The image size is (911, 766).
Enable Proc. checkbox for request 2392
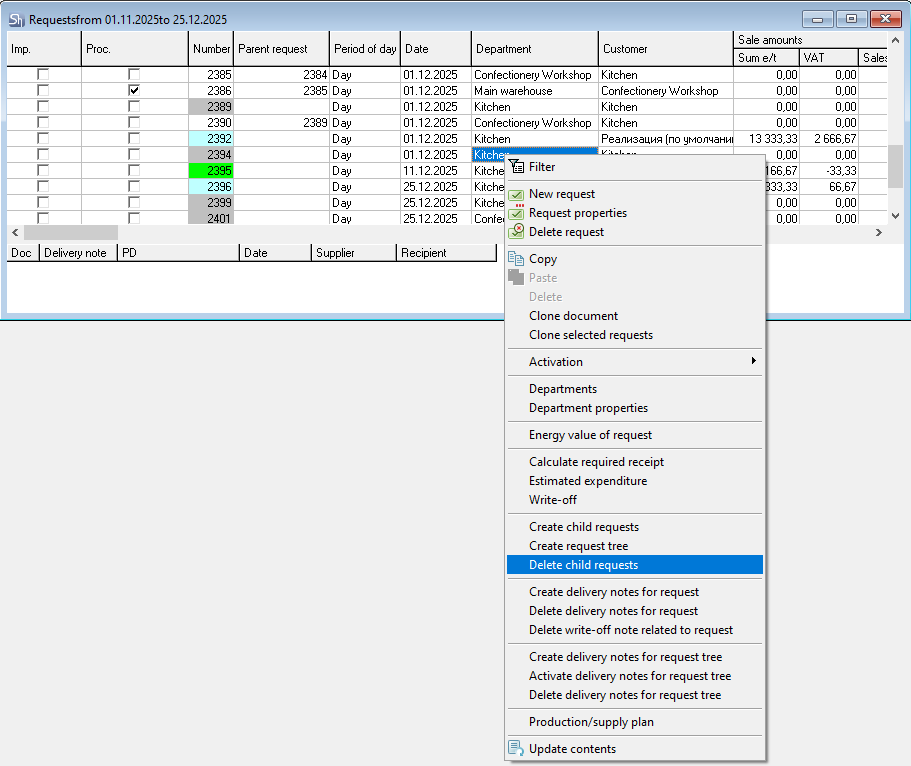(x=134, y=139)
